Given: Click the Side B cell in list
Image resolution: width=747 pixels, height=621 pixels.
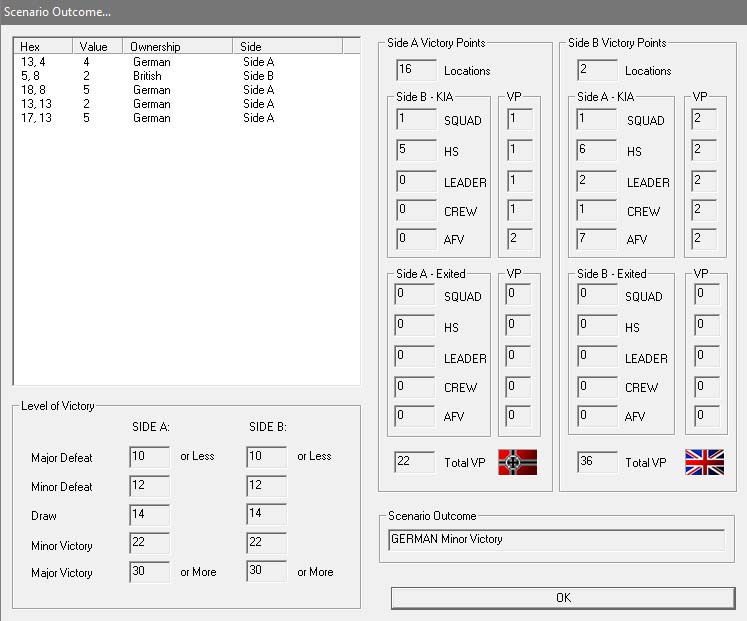Looking at the screenshot, I should point(258,76).
